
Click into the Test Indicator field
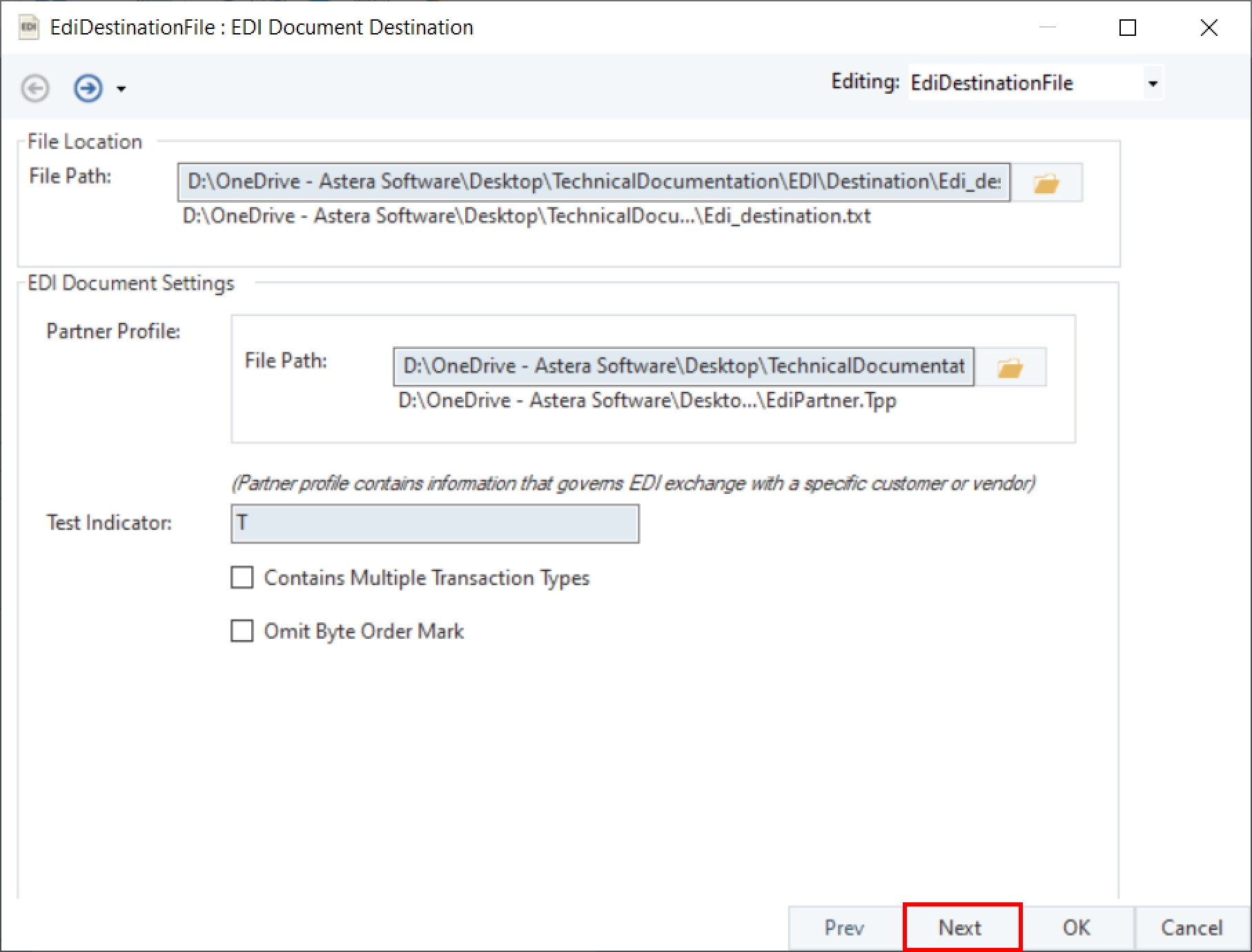pos(435,524)
